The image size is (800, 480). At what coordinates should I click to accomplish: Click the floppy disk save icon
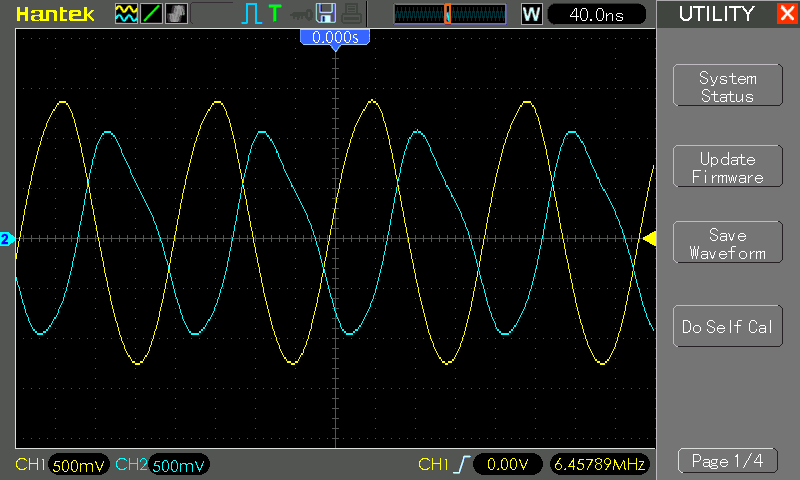326,13
